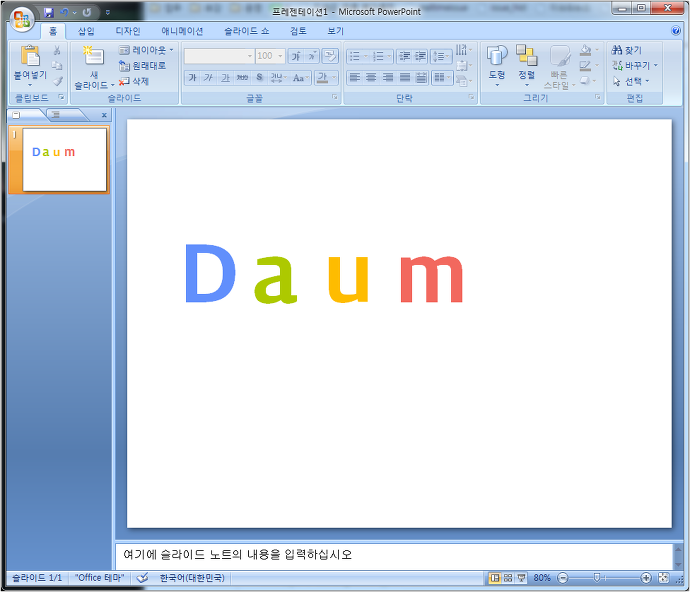The image size is (690, 592).
Task: Open the Office button menu
Action: pyautogui.click(x=21, y=19)
